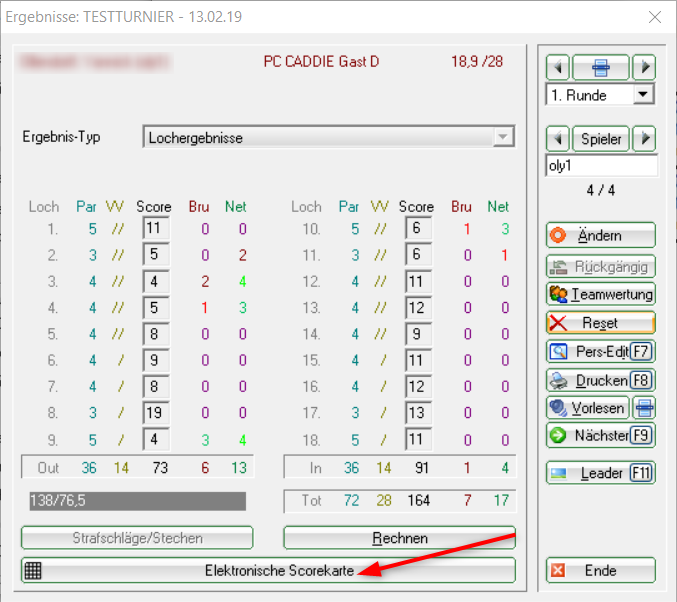Screen dimensions: 677x602
Task: Click the score field for hole 16
Action: click(418, 386)
